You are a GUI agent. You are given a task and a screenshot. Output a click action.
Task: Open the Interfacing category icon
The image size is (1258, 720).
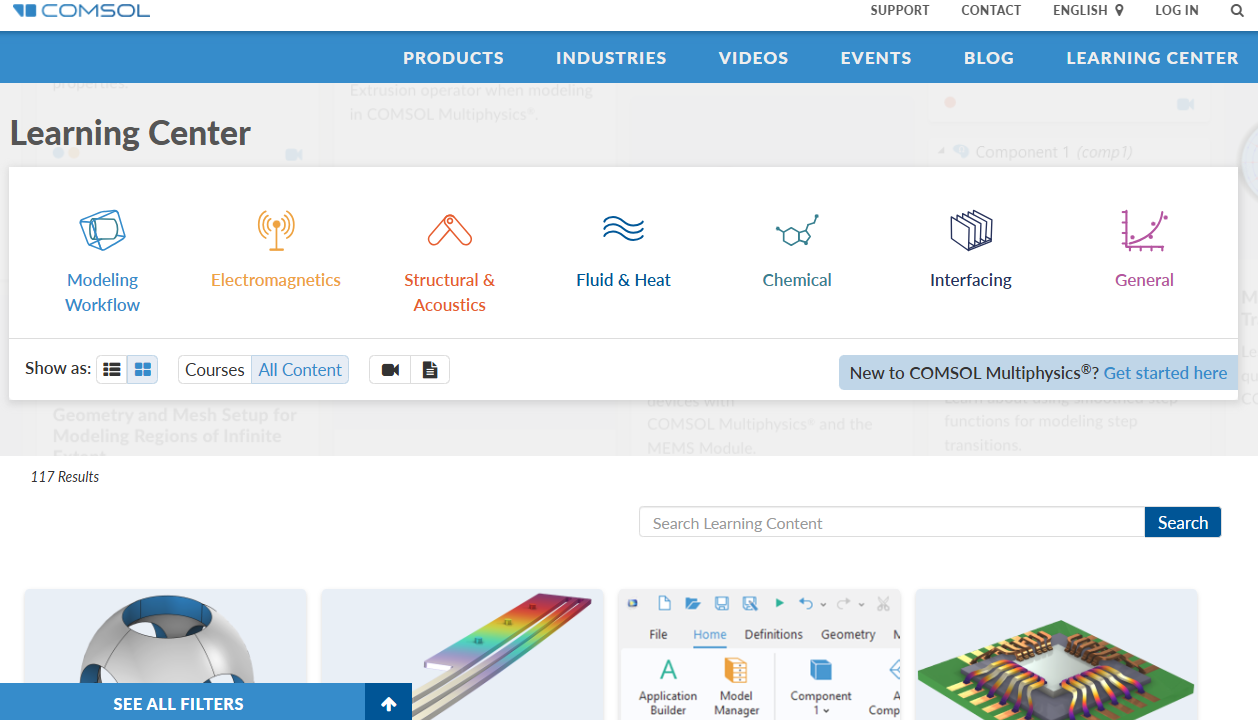click(970, 230)
